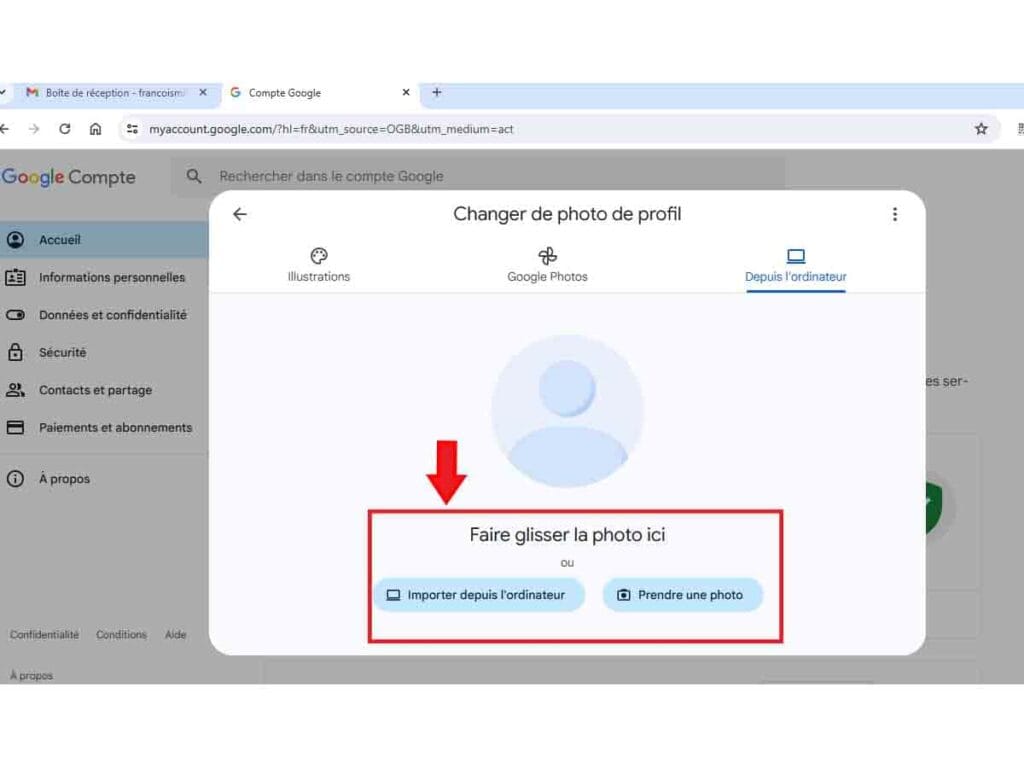Click the browser home icon
The height and width of the screenshot is (768, 1024).
tap(96, 129)
